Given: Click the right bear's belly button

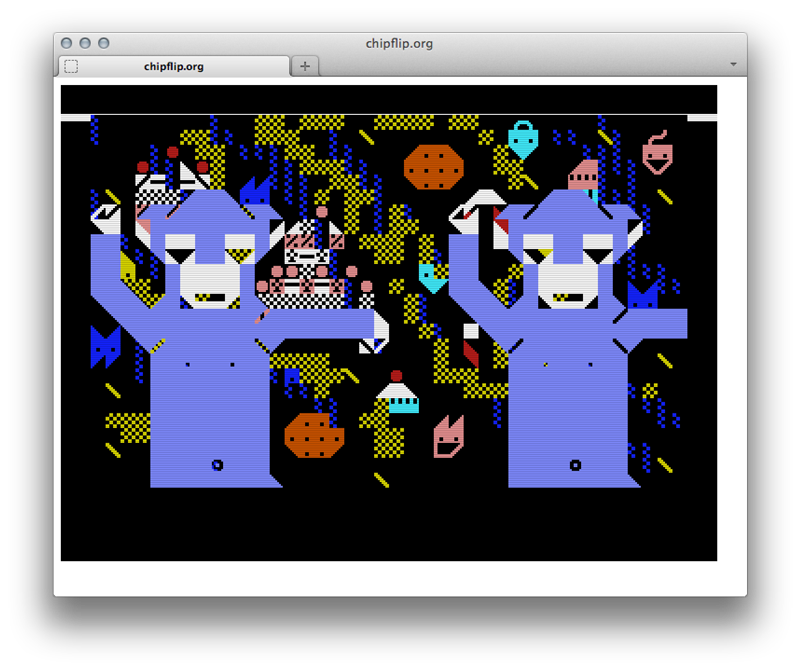Looking at the screenshot, I should point(575,465).
